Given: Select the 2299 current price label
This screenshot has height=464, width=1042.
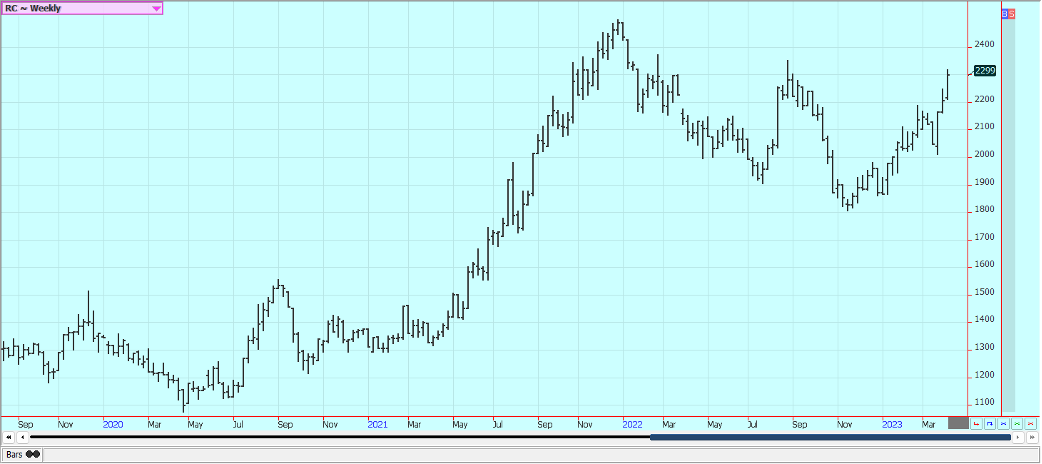Looking at the screenshot, I should click(984, 70).
